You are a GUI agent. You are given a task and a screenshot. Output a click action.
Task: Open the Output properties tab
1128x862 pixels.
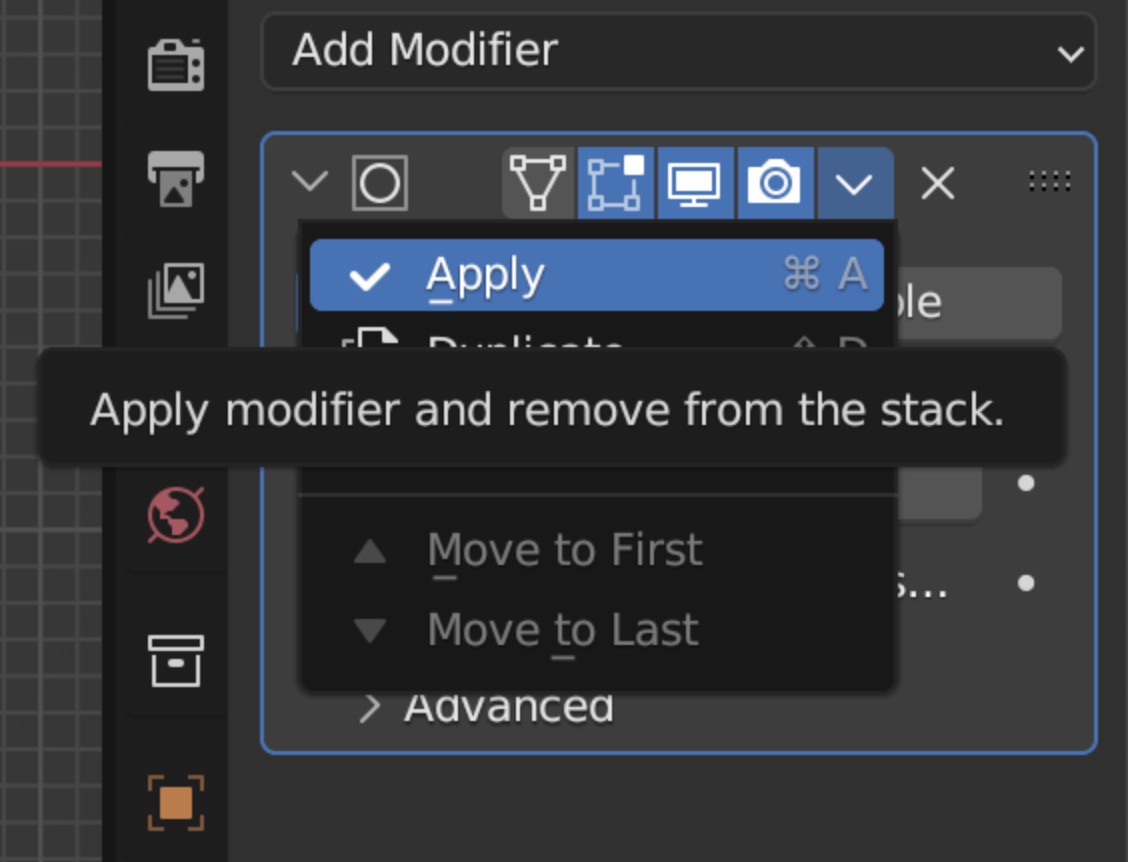(x=176, y=178)
